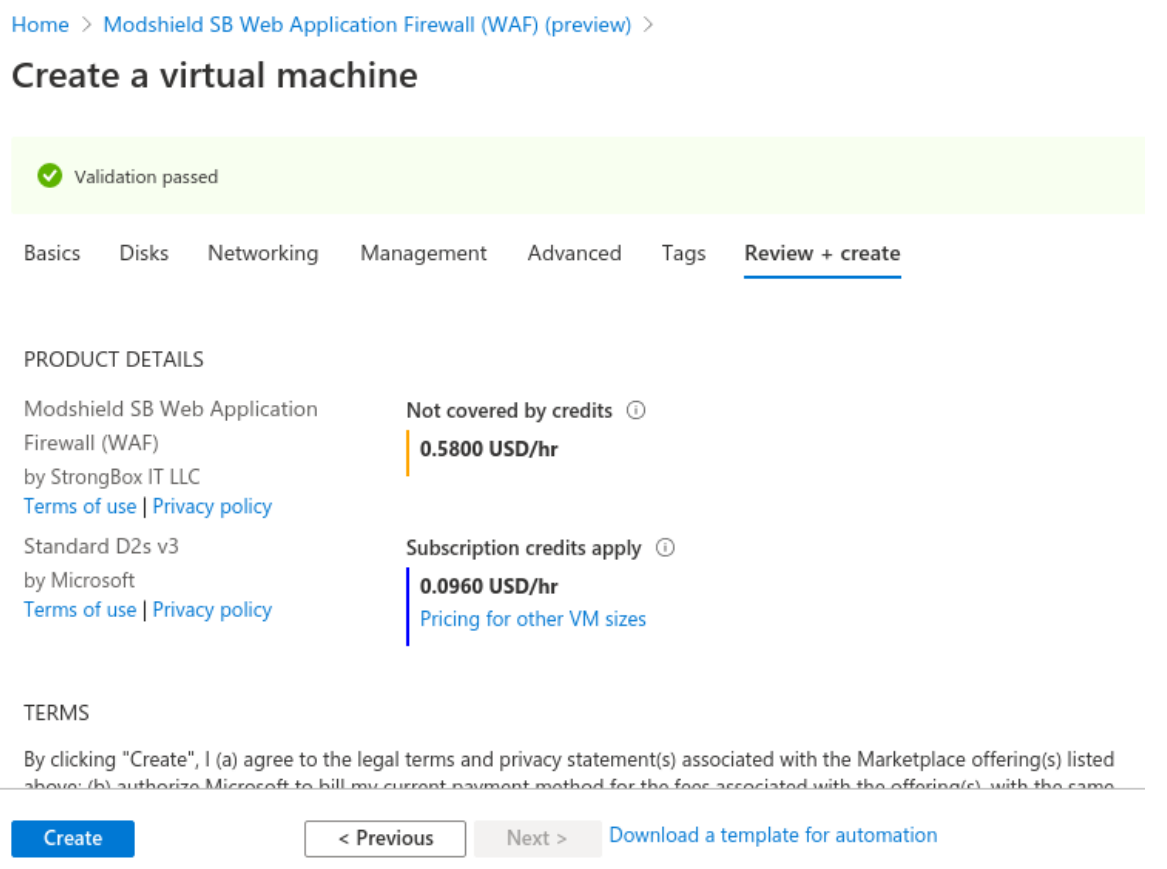Select the Review + create tab
Image resolution: width=1167 pixels, height=869 pixels.
click(x=822, y=254)
